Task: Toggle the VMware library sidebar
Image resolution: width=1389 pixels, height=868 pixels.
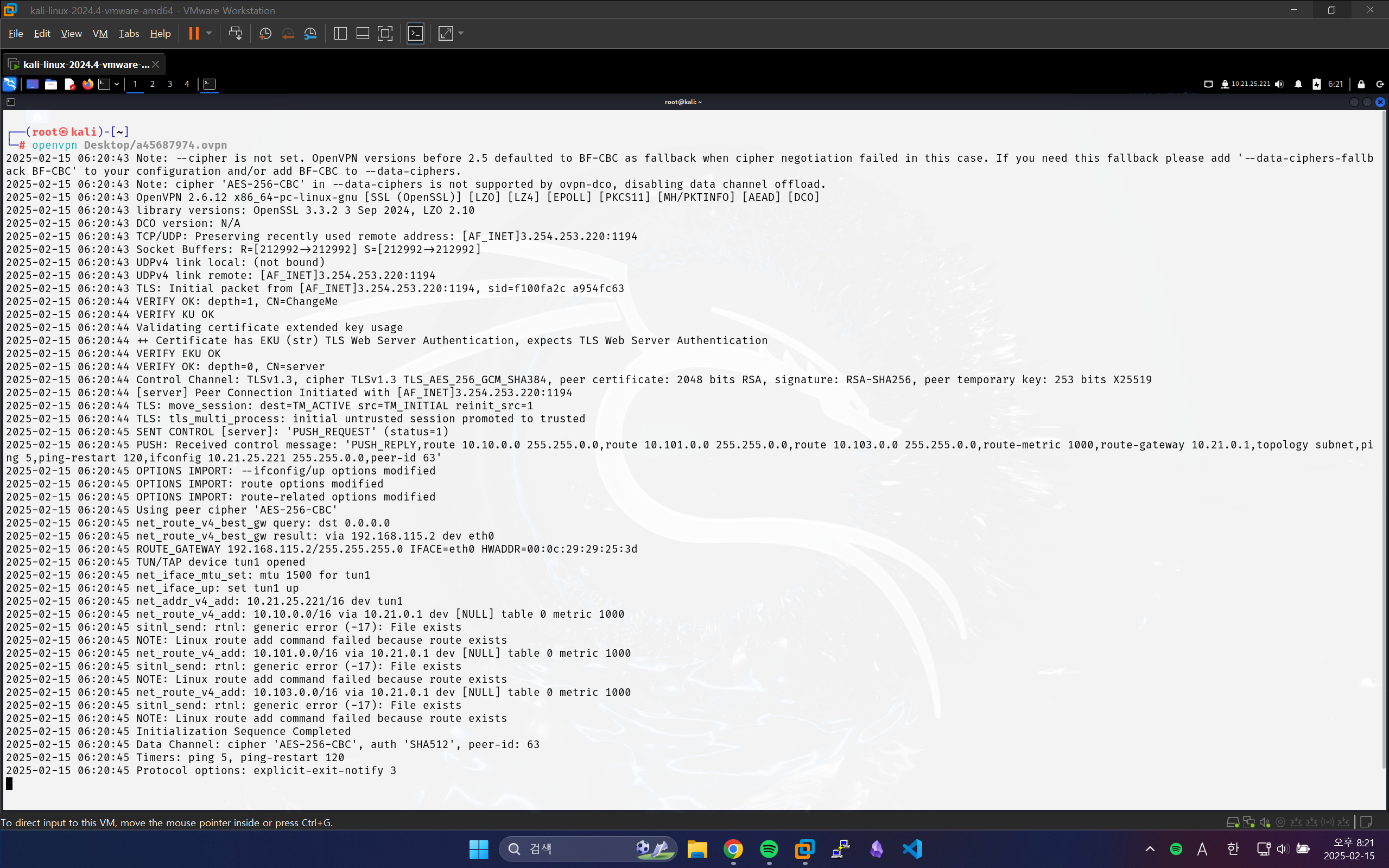Action: click(x=340, y=33)
